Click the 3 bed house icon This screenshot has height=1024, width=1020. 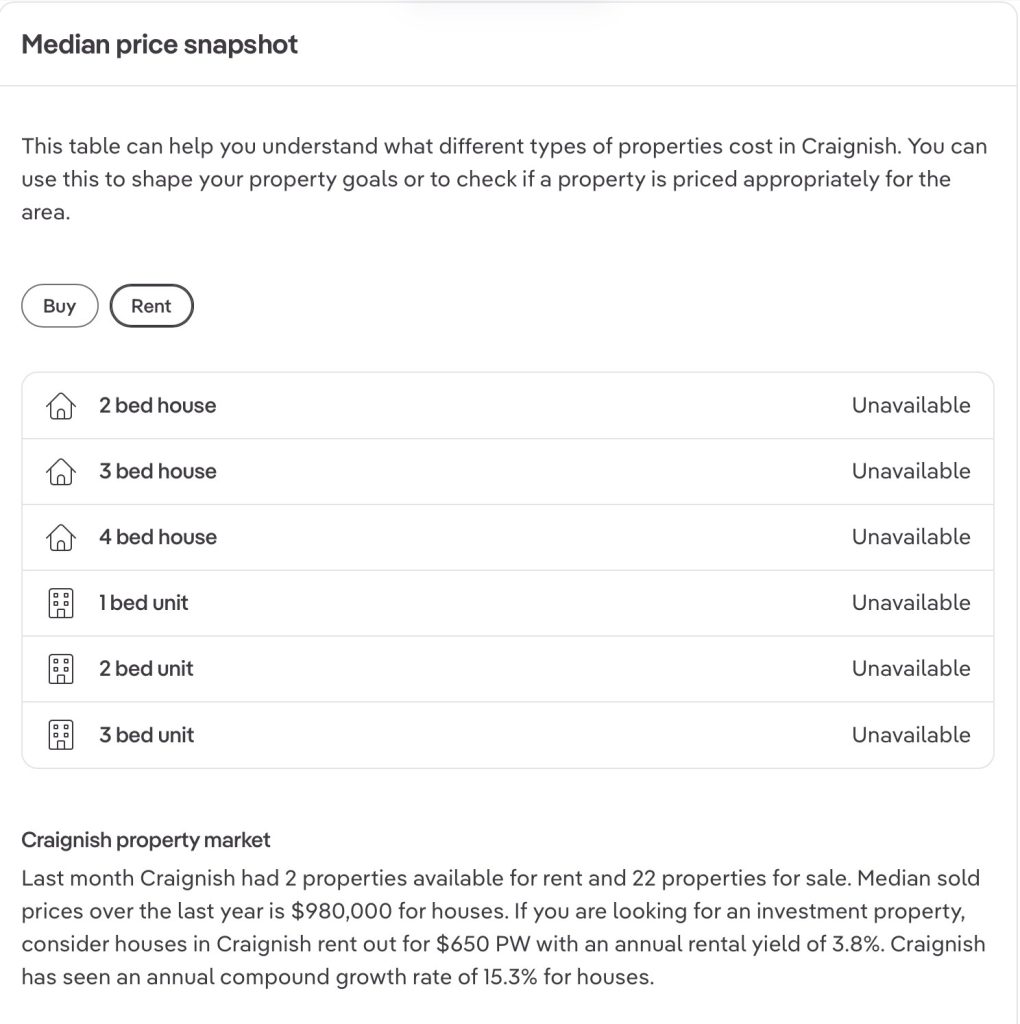pos(61,472)
